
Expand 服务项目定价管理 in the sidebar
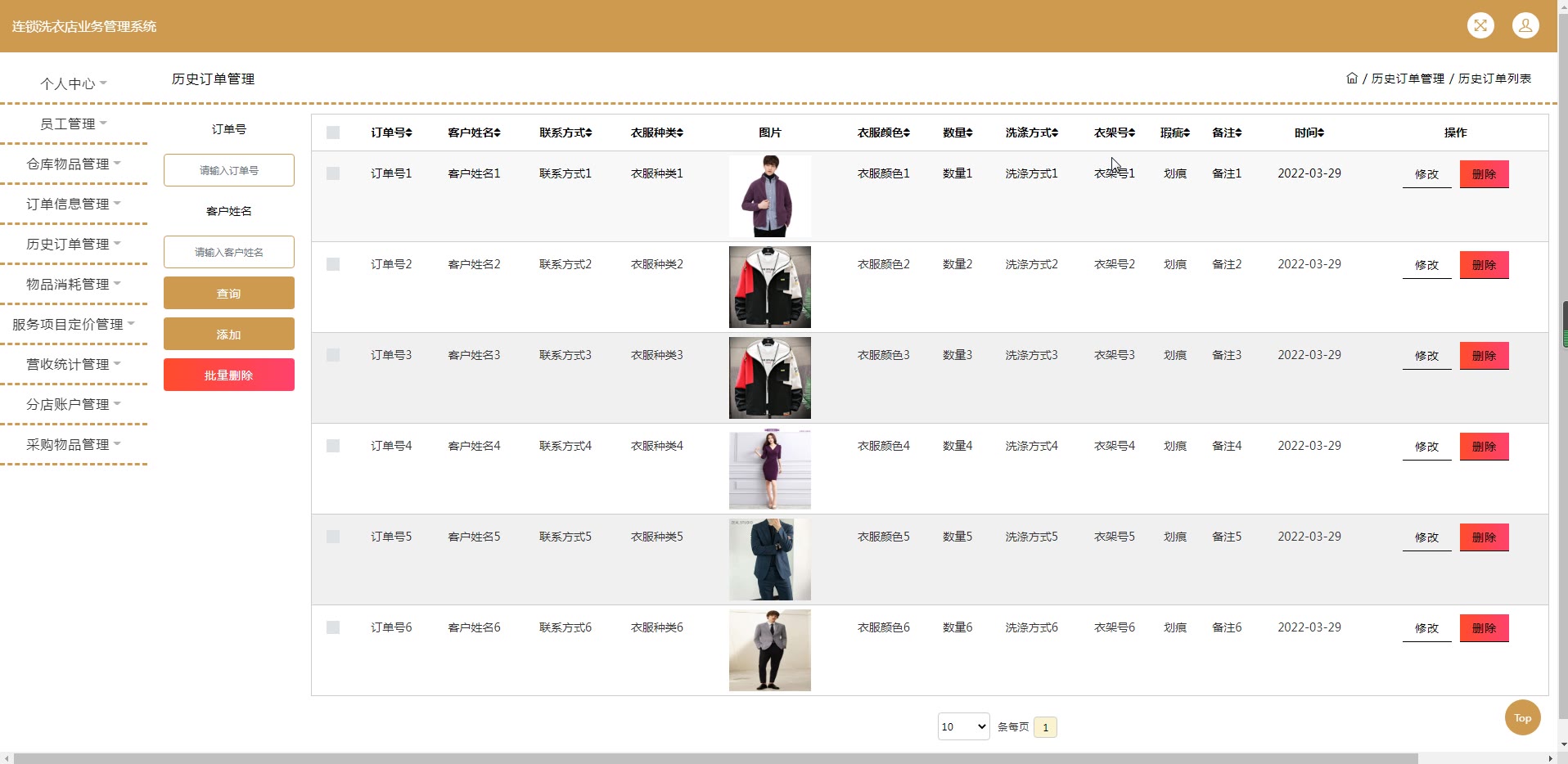click(x=74, y=324)
